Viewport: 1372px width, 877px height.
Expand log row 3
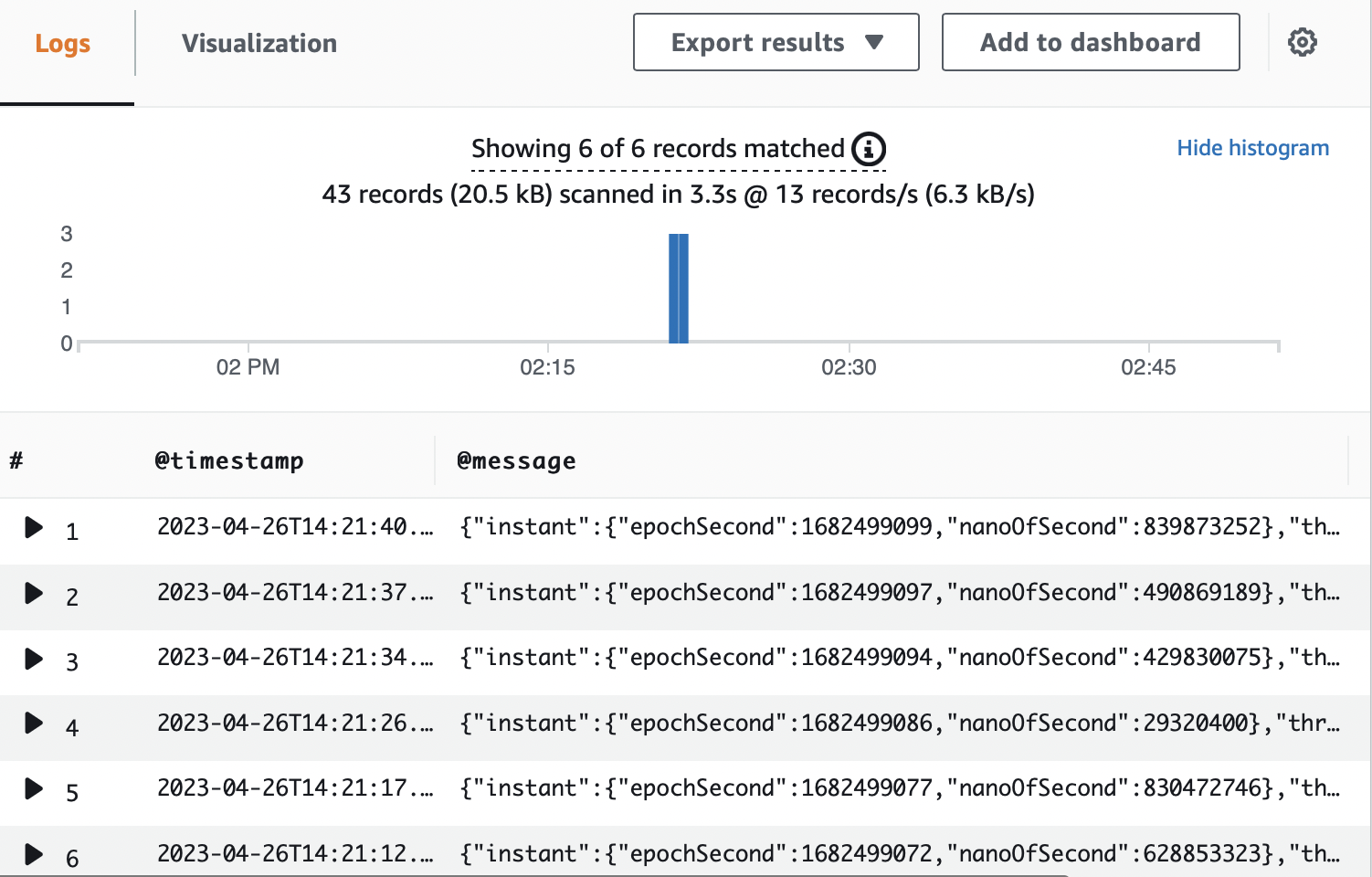point(34,659)
